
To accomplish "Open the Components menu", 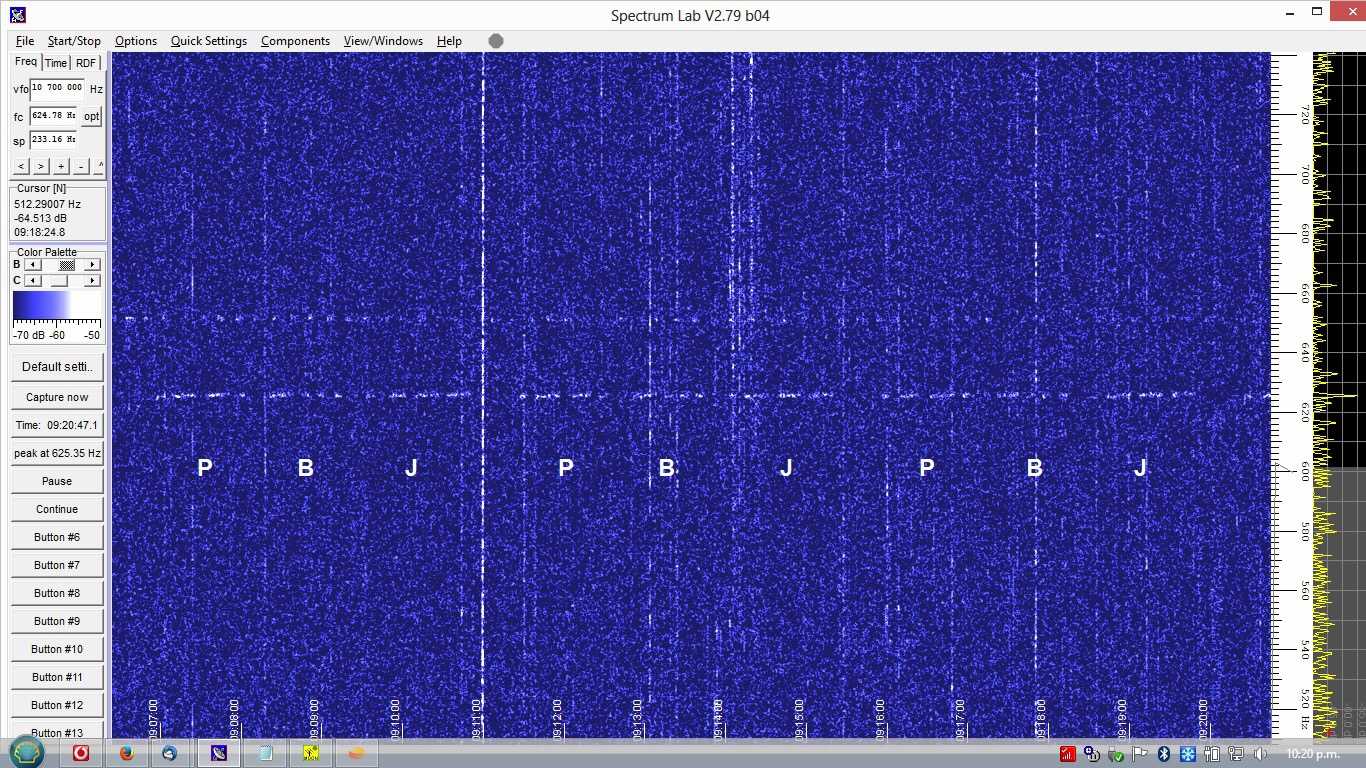I will 295,41.
